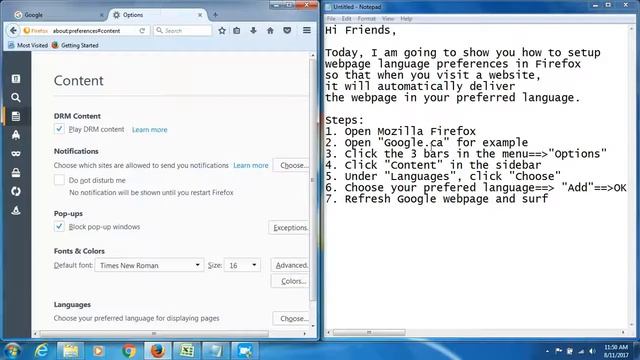
Task: Open Advanced fonts button
Action: 290,265
